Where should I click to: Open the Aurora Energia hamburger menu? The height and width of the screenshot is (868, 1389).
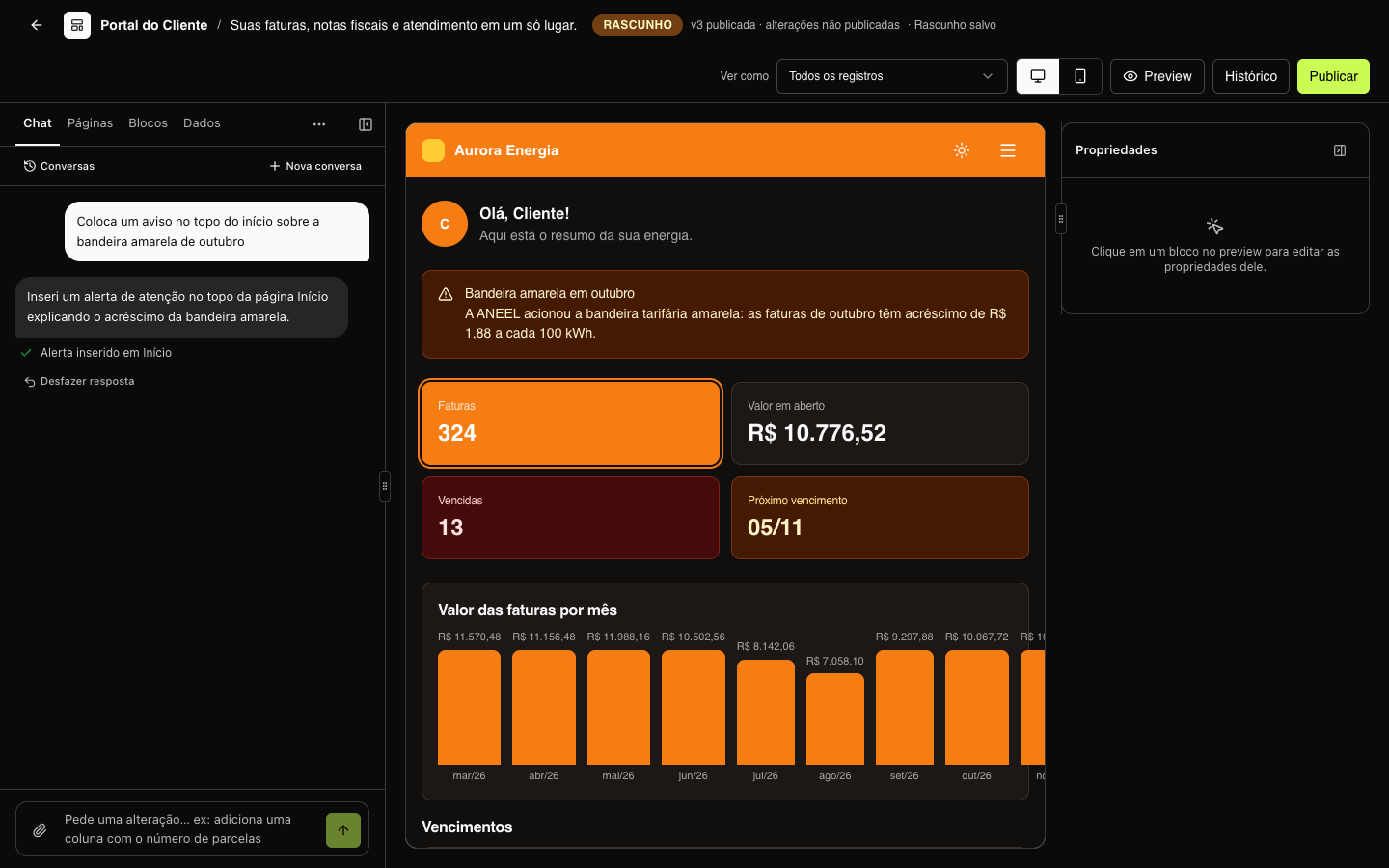pos(1008,150)
